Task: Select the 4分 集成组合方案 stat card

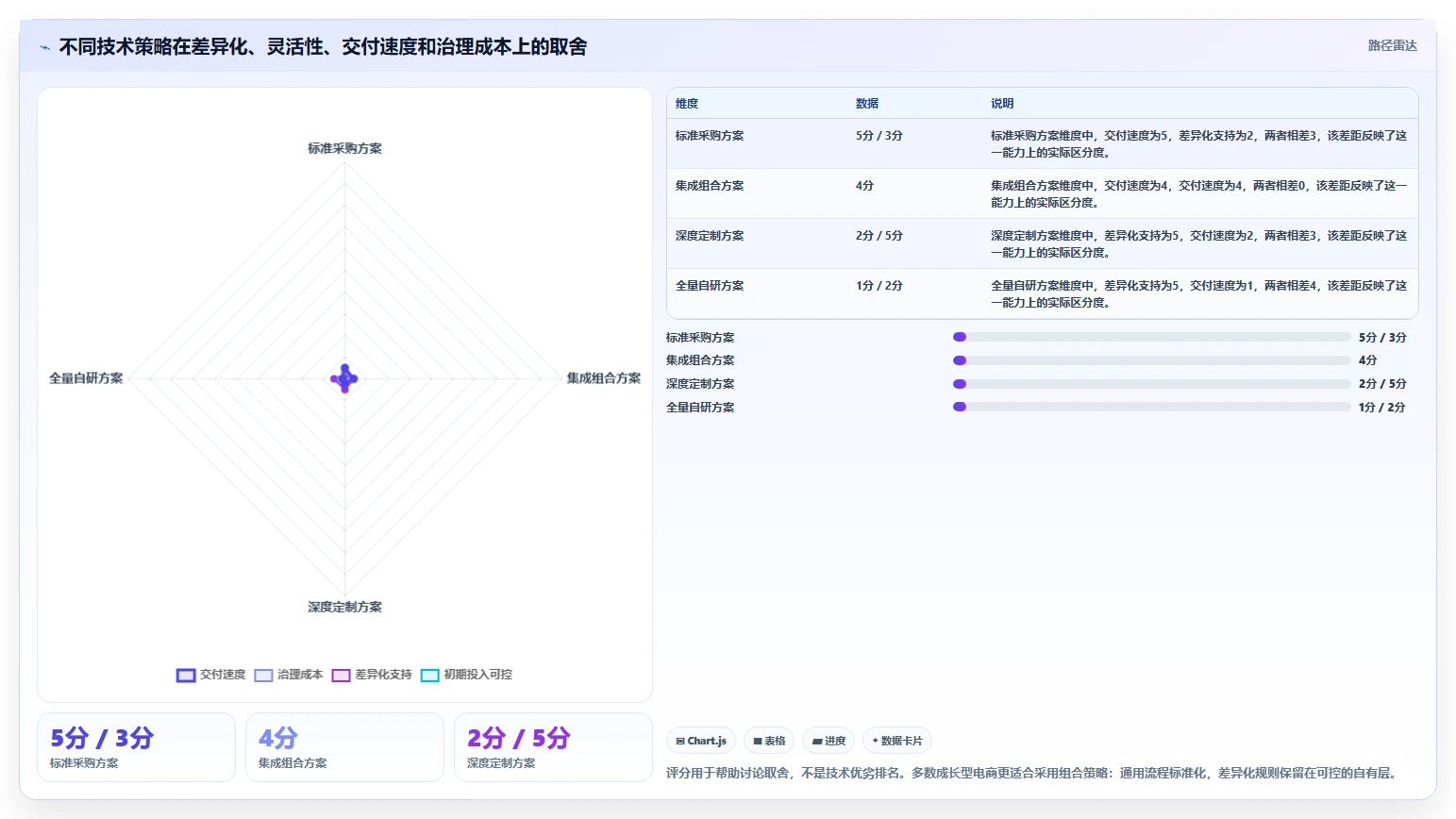Action: pyautogui.click(x=344, y=747)
